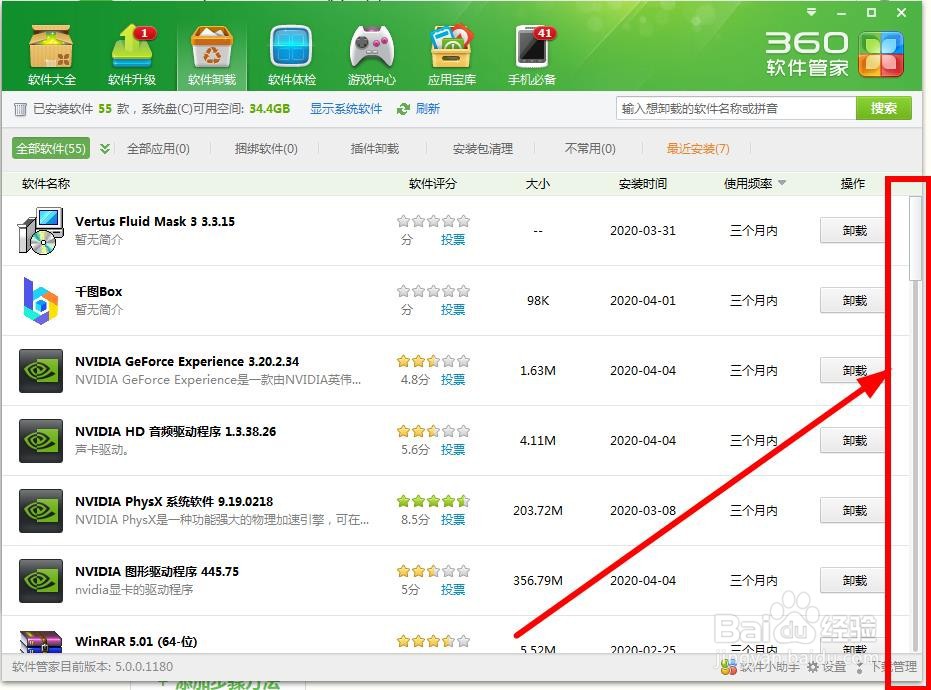This screenshot has width=931, height=690.
Task: Click the star rating of NVIDIA 图形驱动程序
Action: (x=433, y=571)
